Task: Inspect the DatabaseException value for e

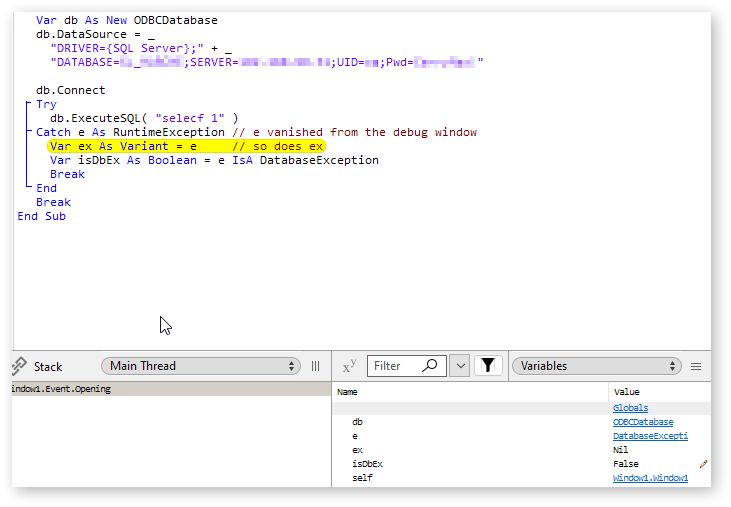Action: pos(650,436)
